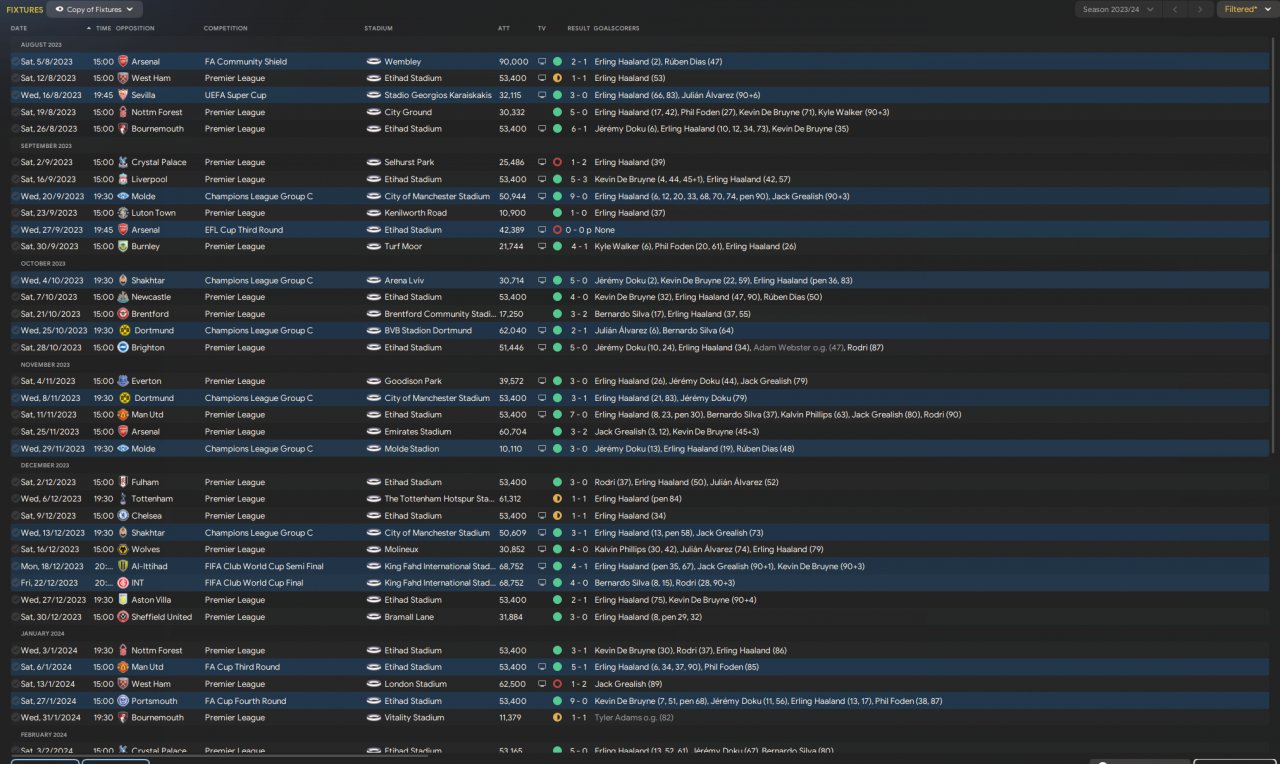Screen dimensions: 1280x764
Task: Click the Fulham club badge
Action: coord(123,482)
